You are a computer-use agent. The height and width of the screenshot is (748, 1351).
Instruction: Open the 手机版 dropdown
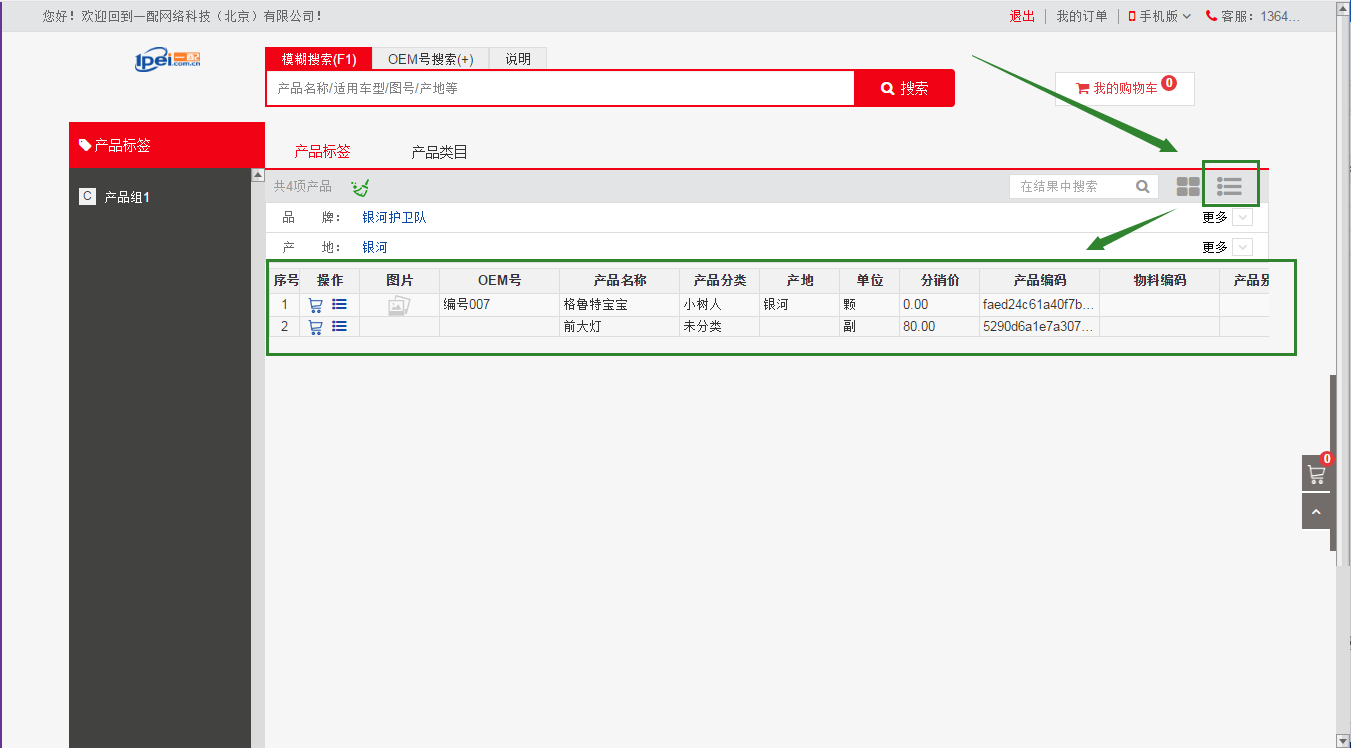point(1160,16)
